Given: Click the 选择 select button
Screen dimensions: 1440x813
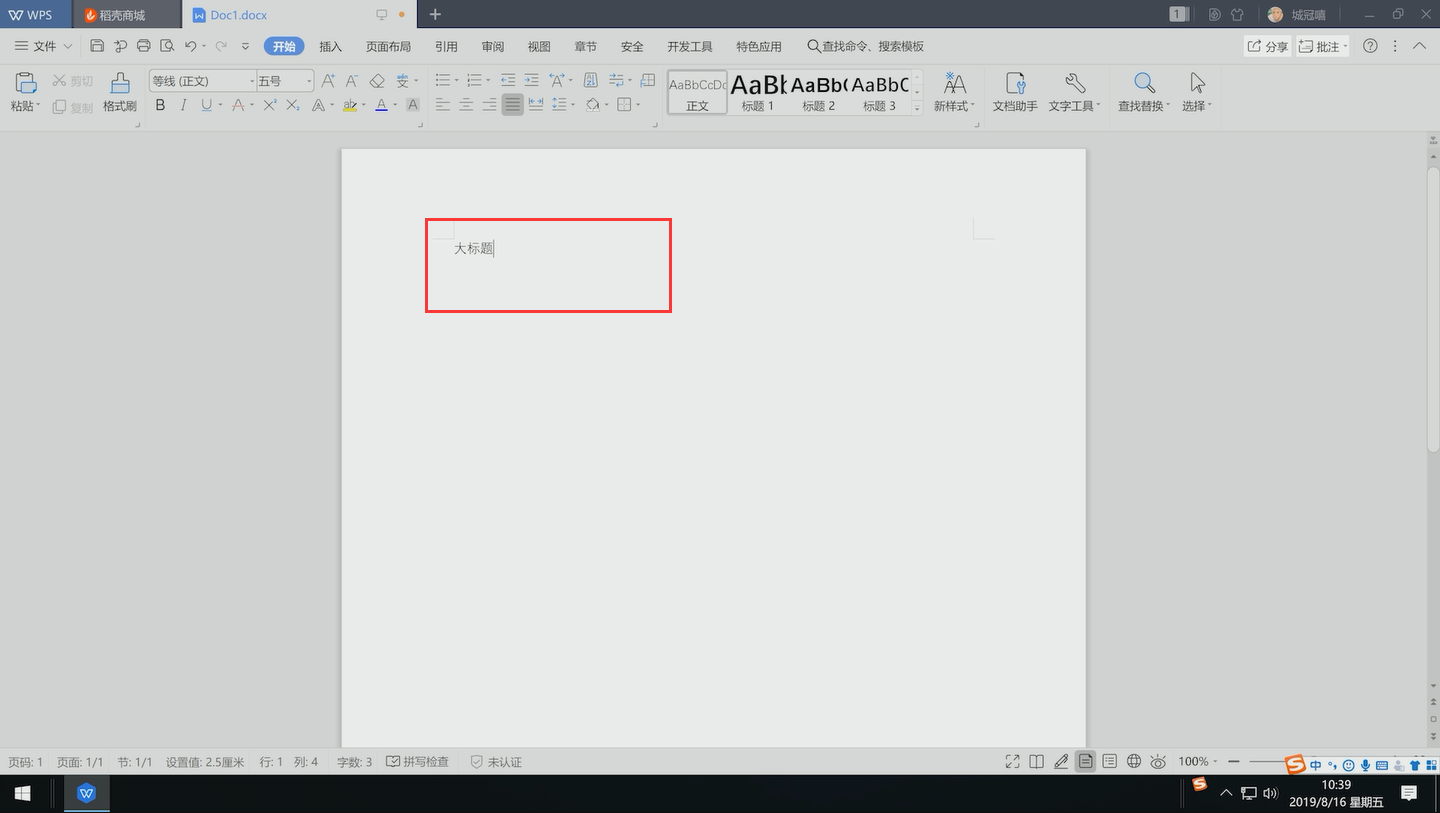Looking at the screenshot, I should click(x=1197, y=92).
